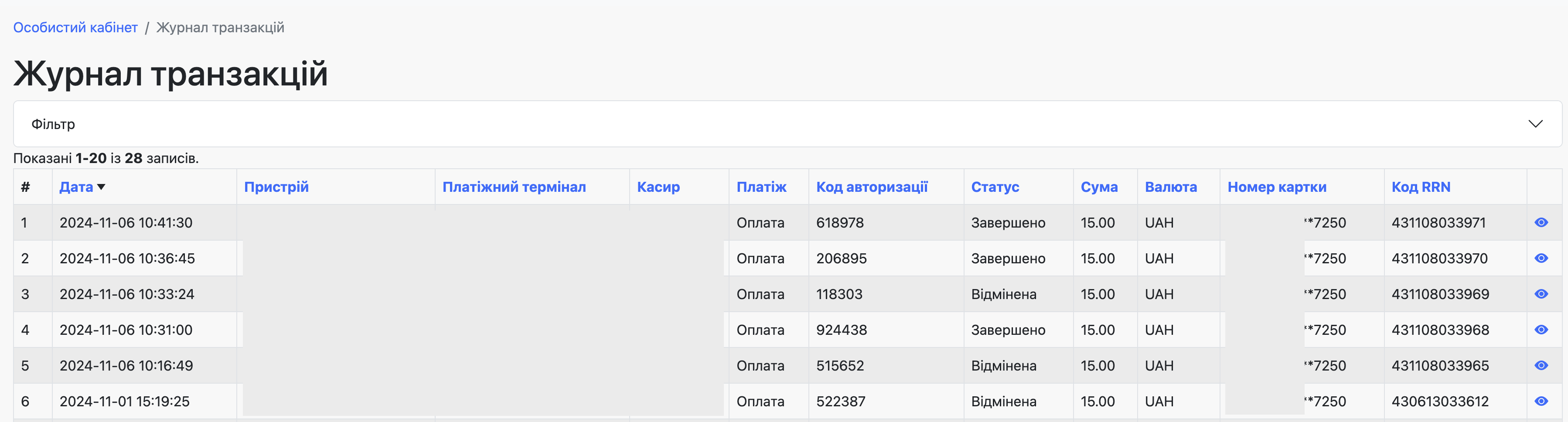Screen dimensions: 1568x422
Task: Click Журнал транзакцій breadcrumb item
Action: click(x=220, y=27)
